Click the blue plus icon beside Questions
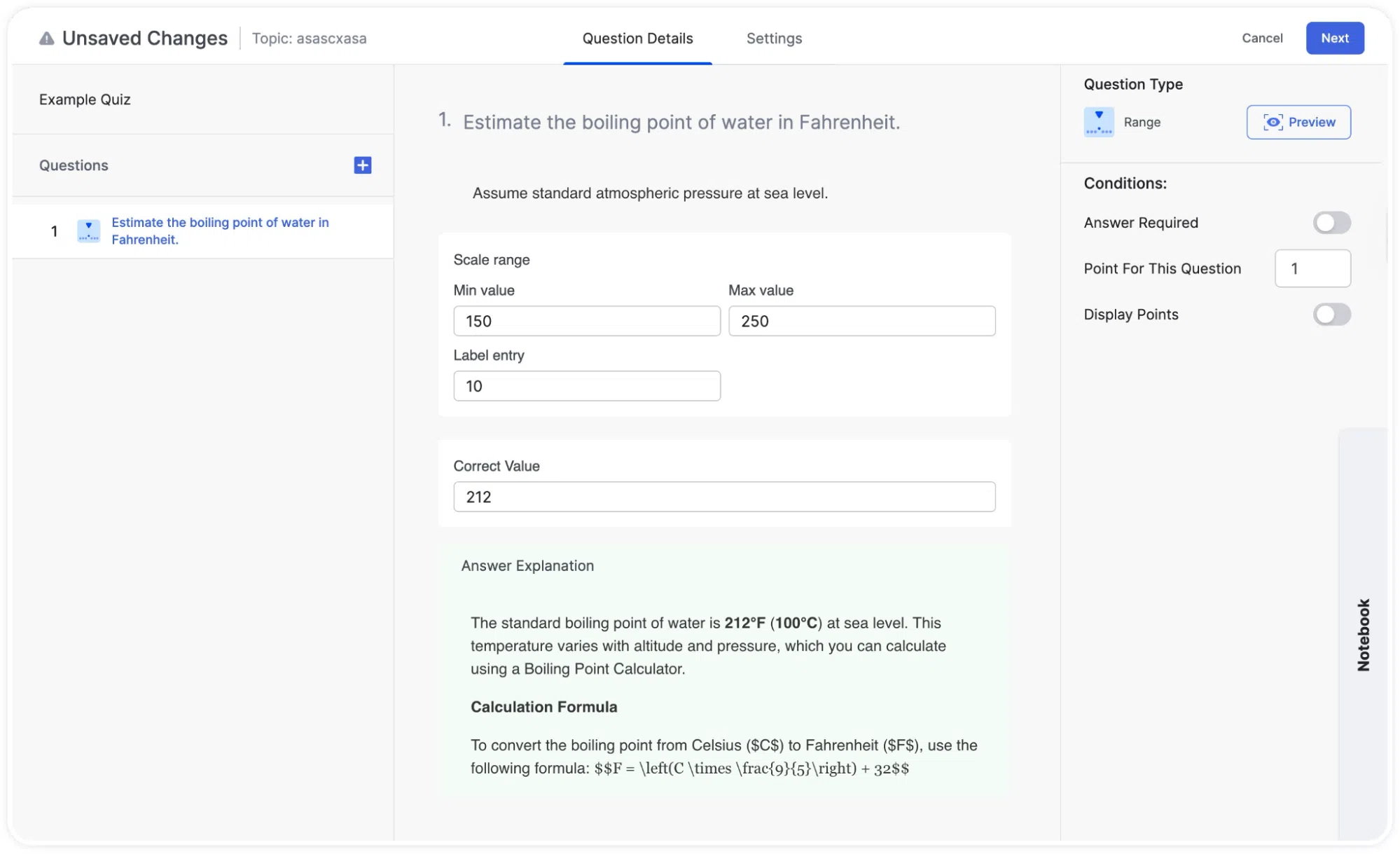Image resolution: width=1400 pixels, height=854 pixels. pyautogui.click(x=362, y=165)
